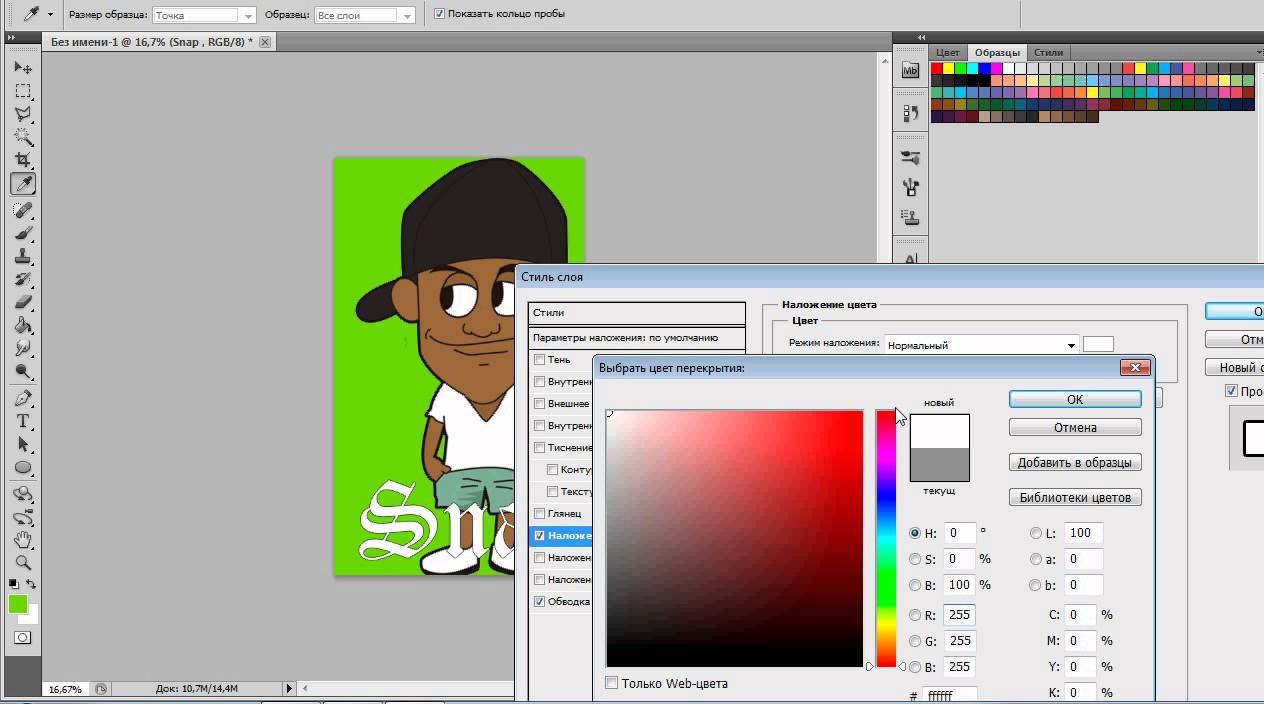Select the Healing Brush tool
The height and width of the screenshot is (704, 1264).
(x=23, y=210)
